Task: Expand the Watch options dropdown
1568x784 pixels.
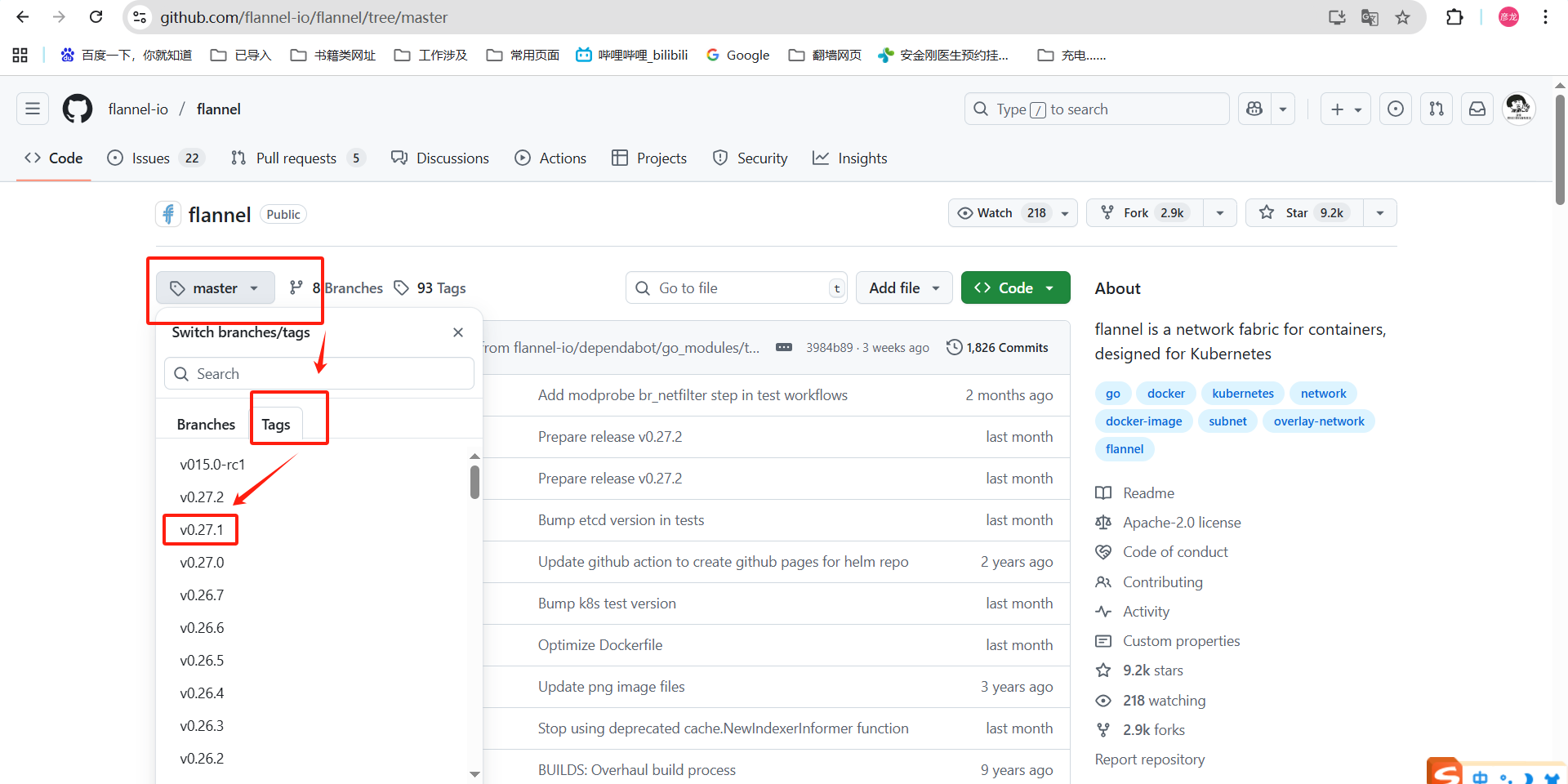Action: [x=1065, y=213]
